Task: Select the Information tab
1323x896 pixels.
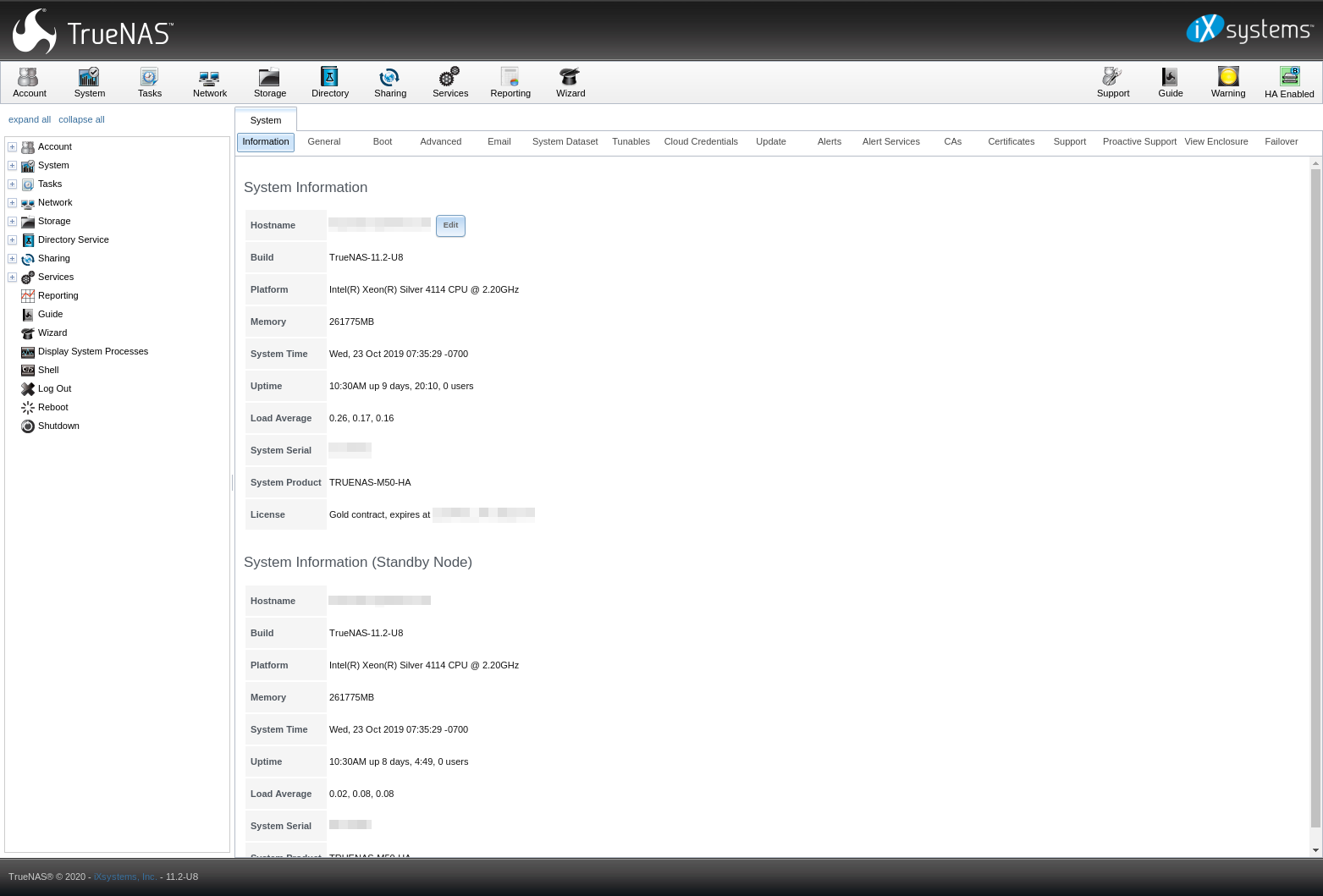Action: pyautogui.click(x=266, y=141)
